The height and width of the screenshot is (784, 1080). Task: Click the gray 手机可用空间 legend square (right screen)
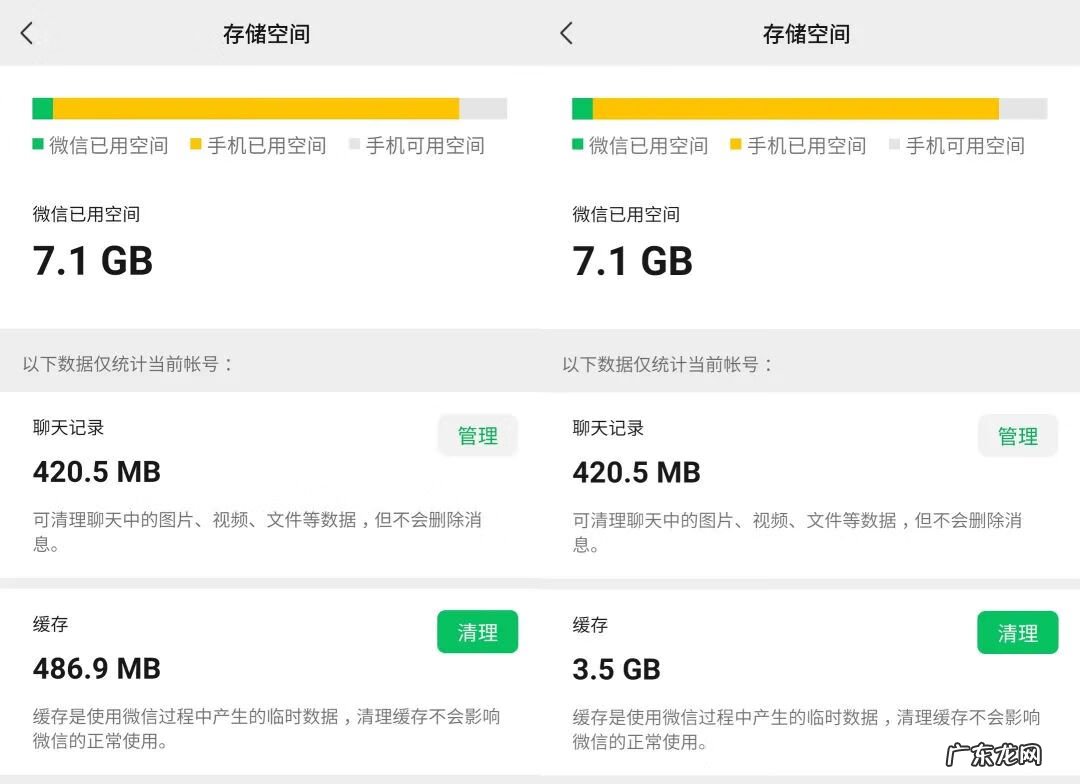pos(898,146)
